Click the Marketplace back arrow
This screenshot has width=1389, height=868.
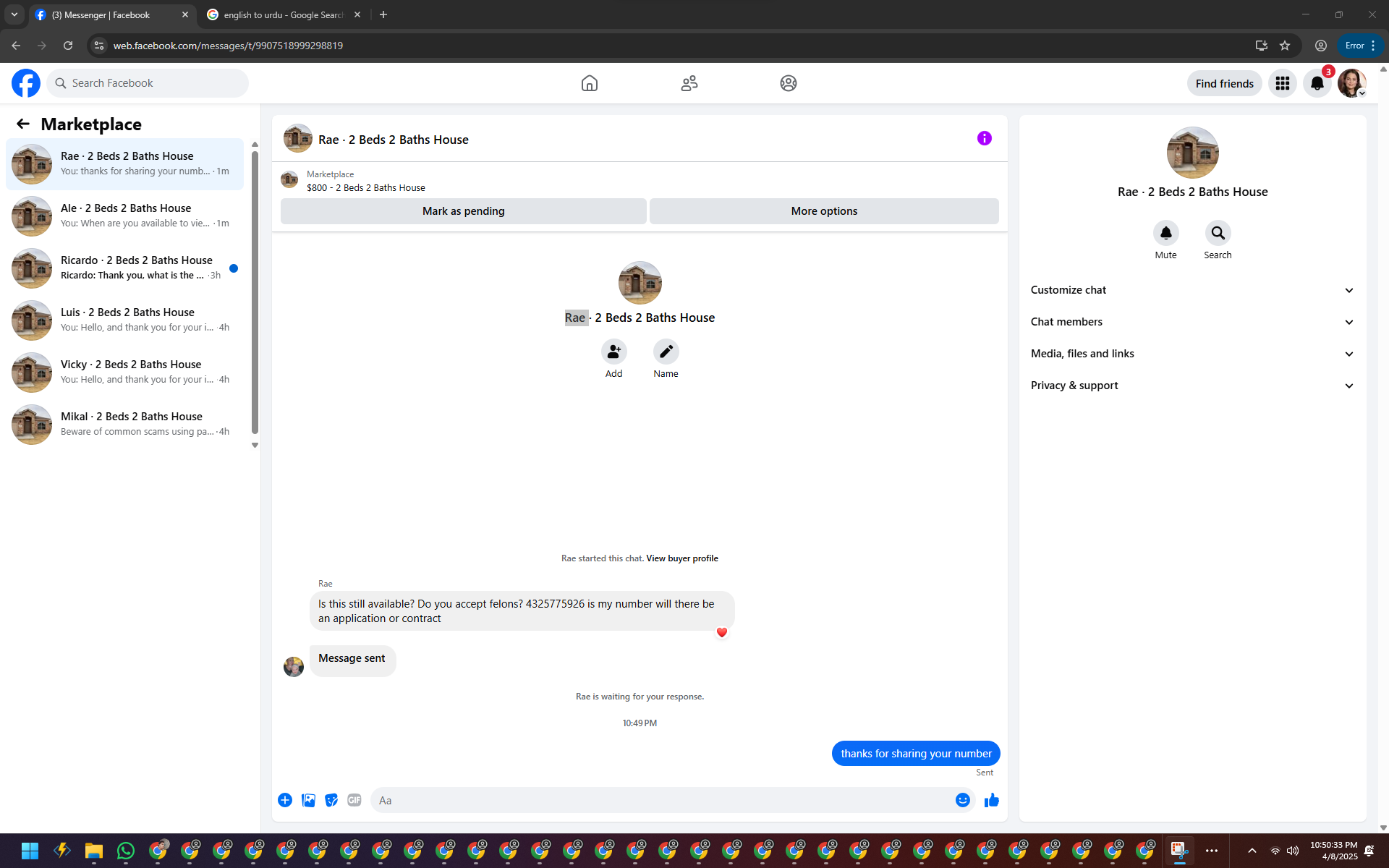[x=23, y=124]
